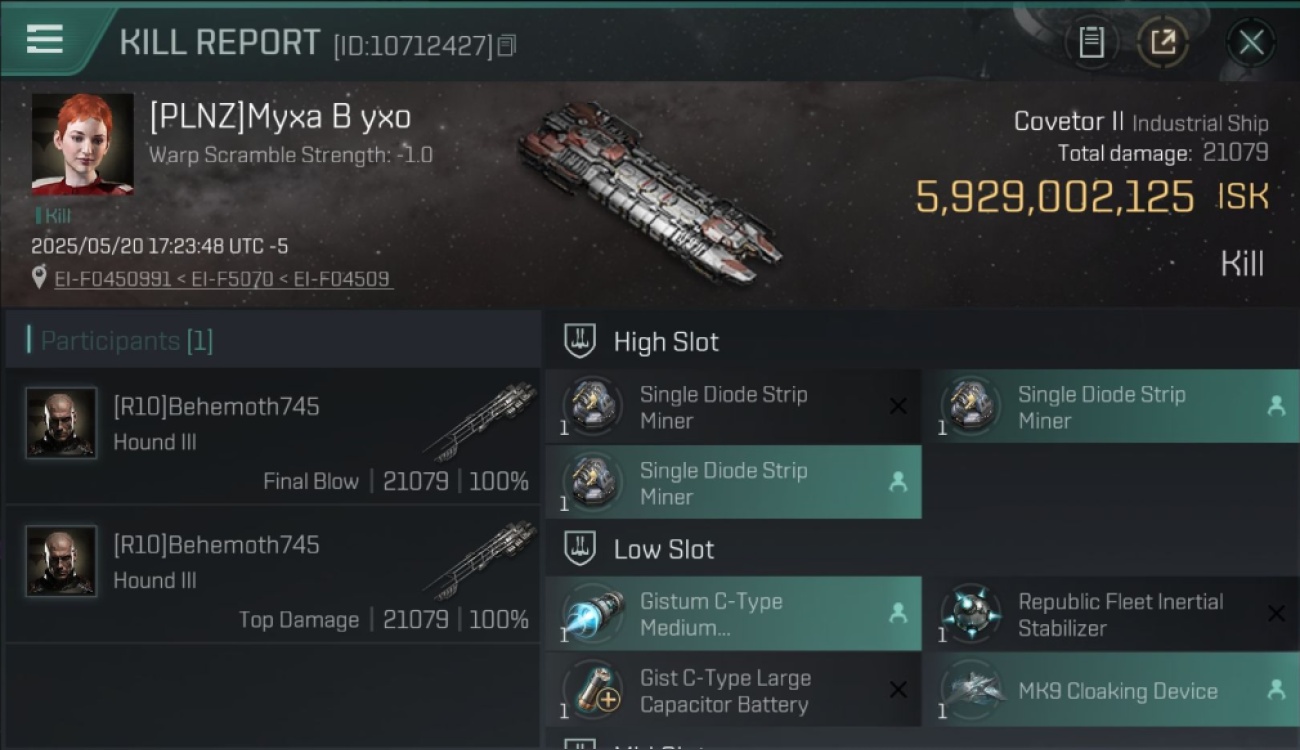Screen dimensions: 1300x750
Task: Select the MK9 Cloaking Device item
Action: (1111, 691)
